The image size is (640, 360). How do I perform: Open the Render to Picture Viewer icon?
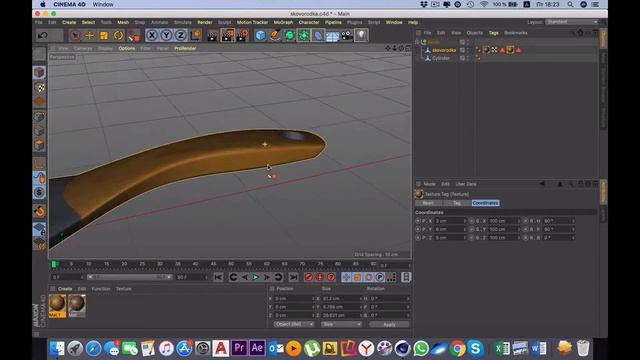pyautogui.click(x=228, y=36)
